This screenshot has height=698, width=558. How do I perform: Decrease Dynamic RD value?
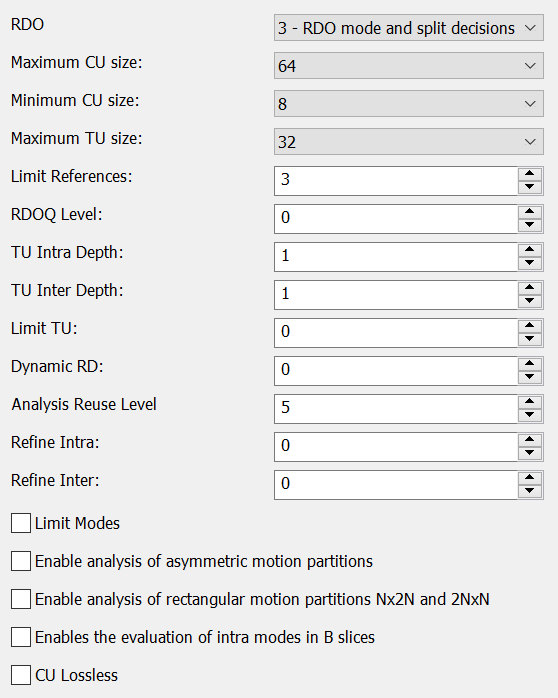[530, 377]
